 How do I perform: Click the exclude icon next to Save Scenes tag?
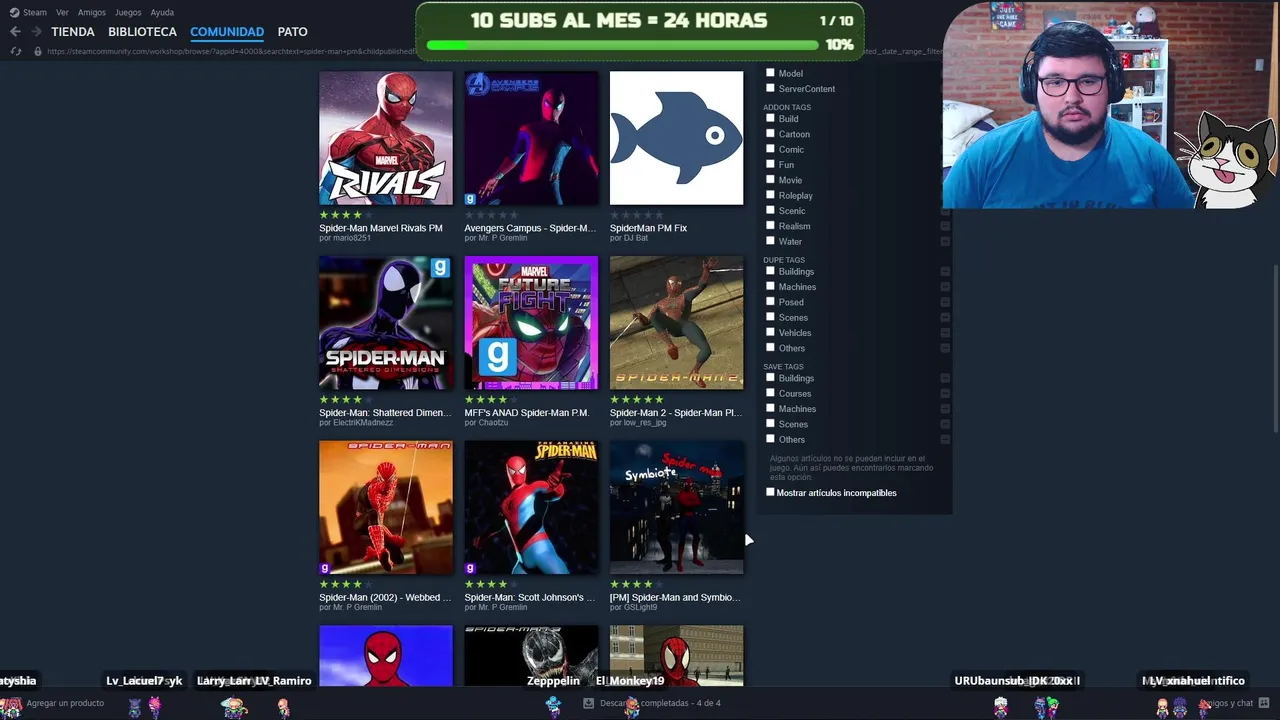click(x=945, y=424)
